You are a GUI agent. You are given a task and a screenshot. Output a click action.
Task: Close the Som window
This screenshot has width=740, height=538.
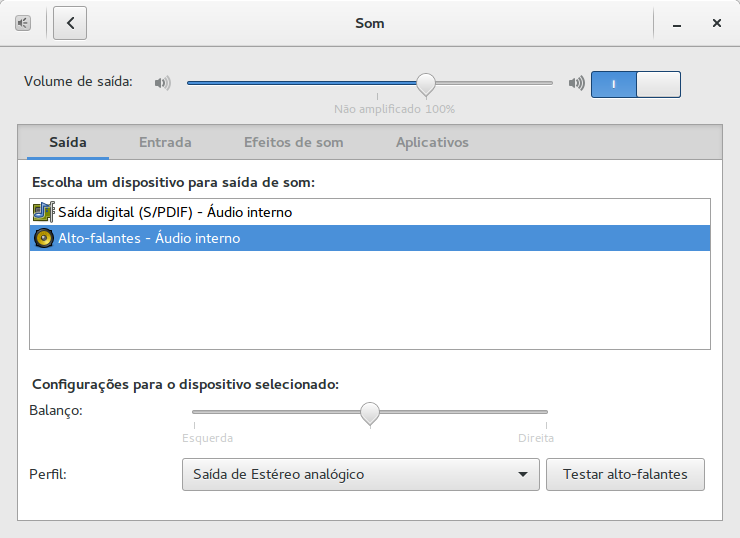coord(716,23)
